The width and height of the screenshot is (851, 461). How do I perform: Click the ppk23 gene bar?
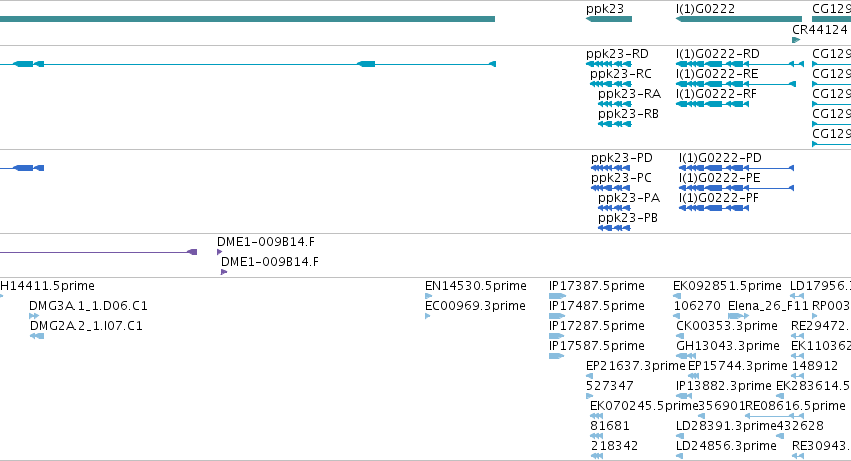pos(609,19)
